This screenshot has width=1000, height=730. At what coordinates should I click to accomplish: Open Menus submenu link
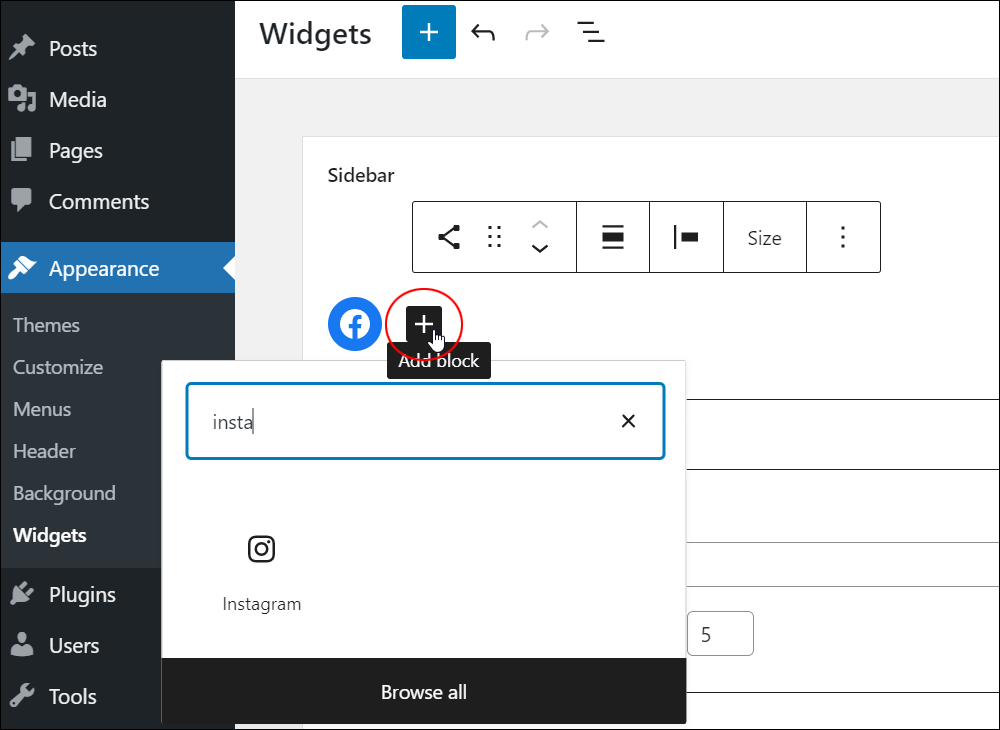click(x=42, y=409)
